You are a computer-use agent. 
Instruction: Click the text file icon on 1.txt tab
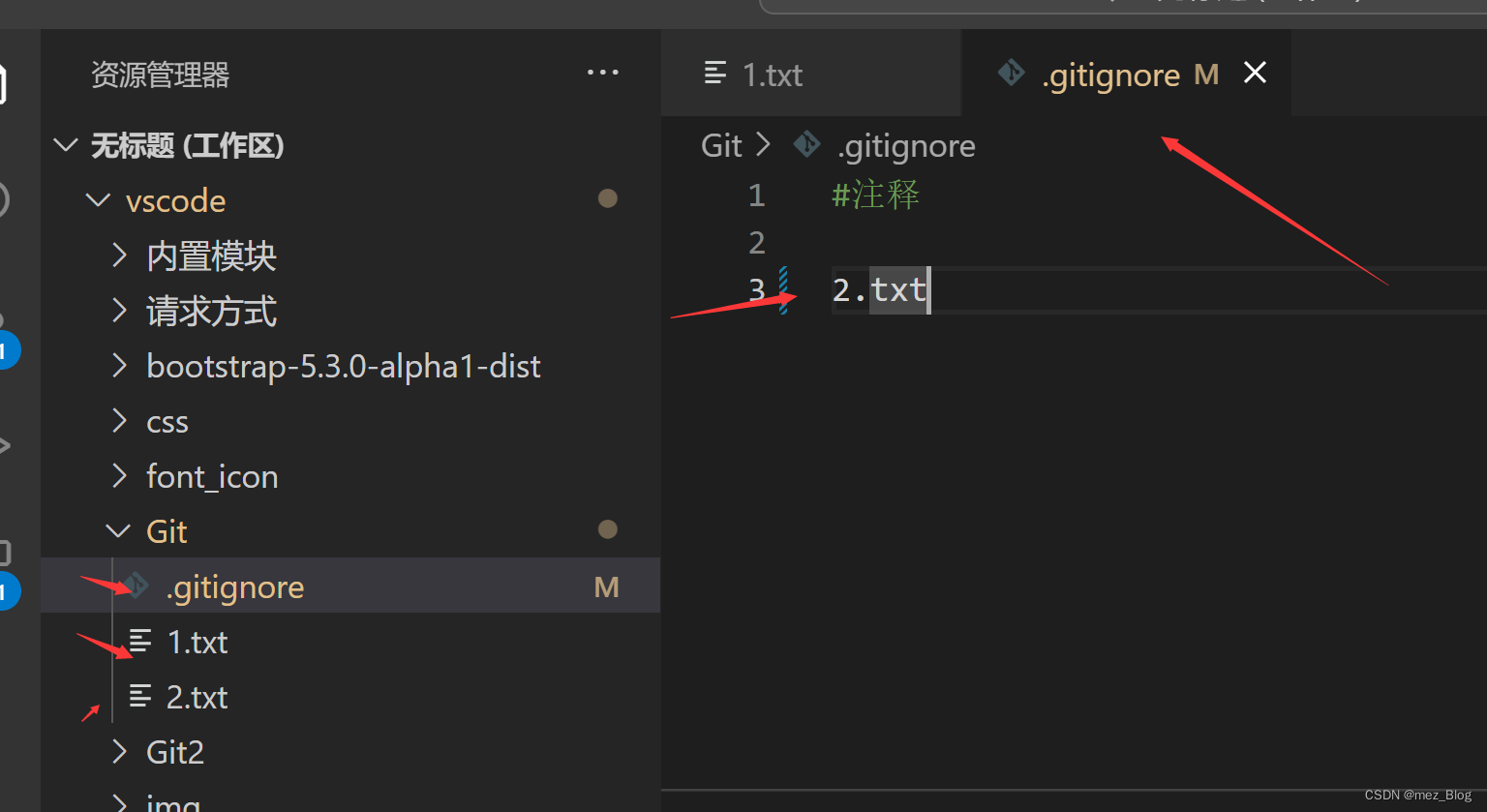[x=715, y=74]
